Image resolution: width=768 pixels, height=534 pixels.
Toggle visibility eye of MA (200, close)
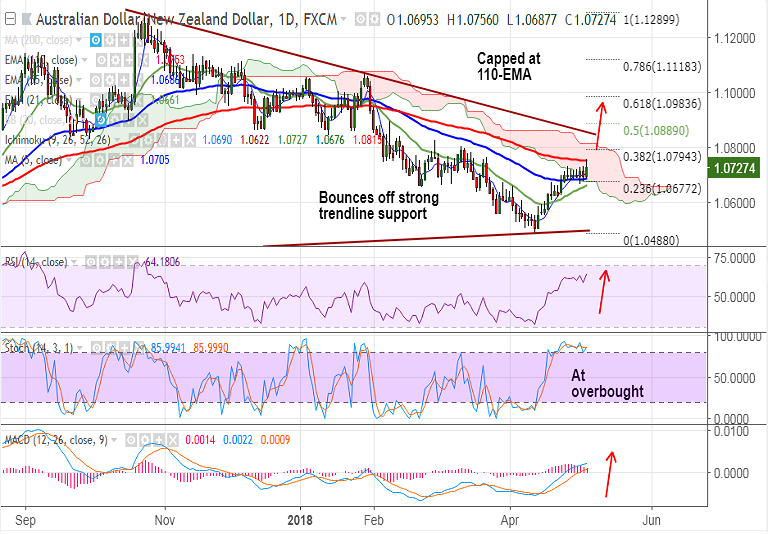[96, 40]
